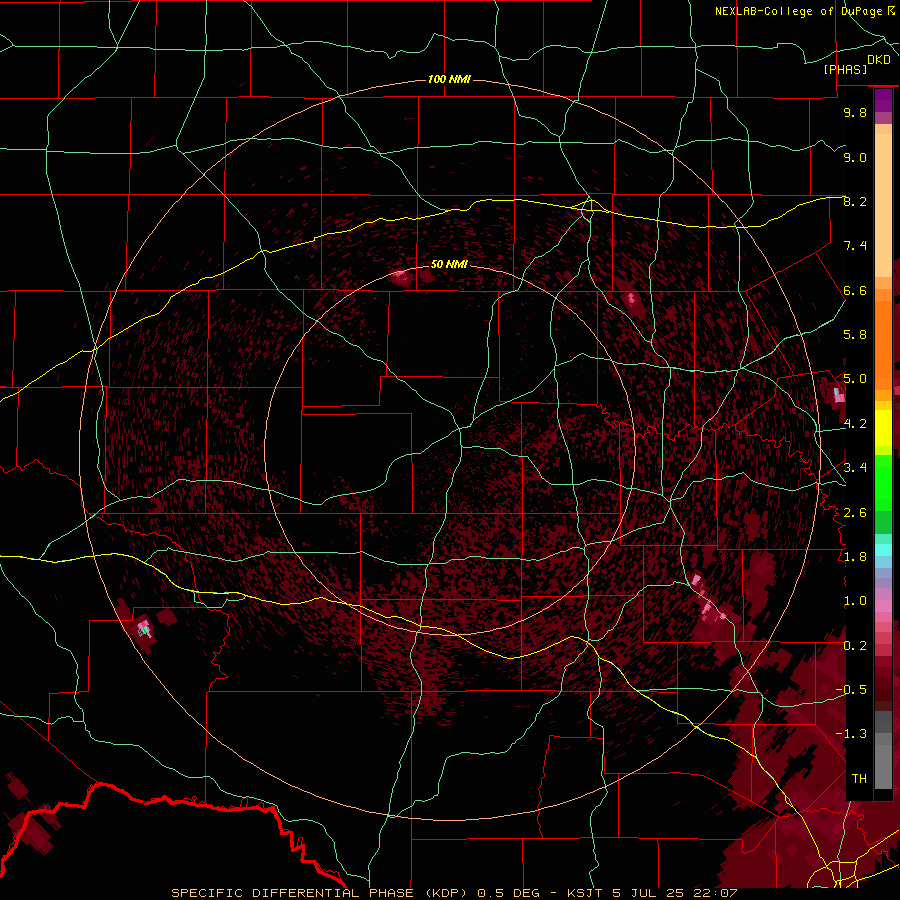The width and height of the screenshot is (900, 900).
Task: Select the 5.8 scale value
Action: [x=855, y=335]
